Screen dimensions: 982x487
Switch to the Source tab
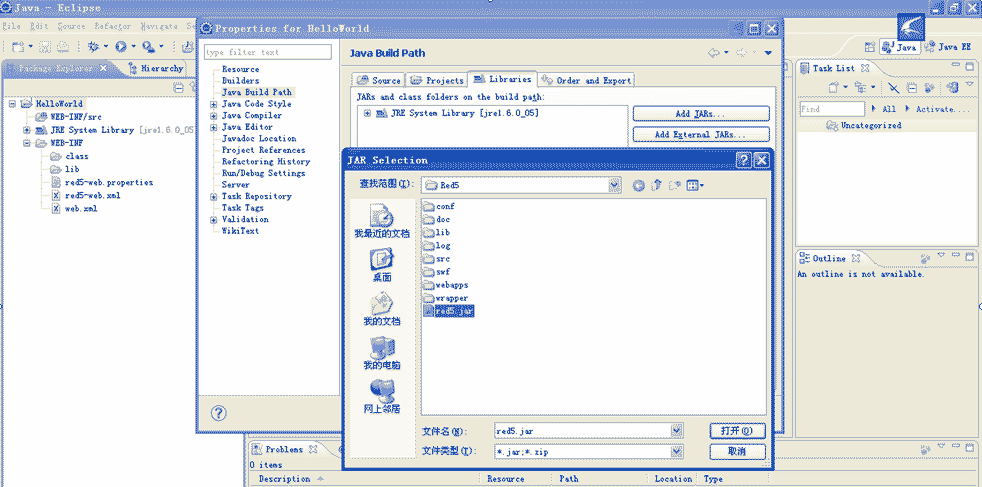coord(378,80)
